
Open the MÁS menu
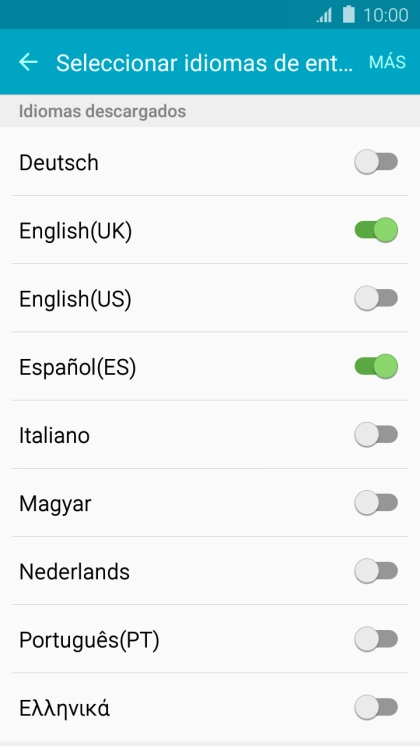pos(387,62)
